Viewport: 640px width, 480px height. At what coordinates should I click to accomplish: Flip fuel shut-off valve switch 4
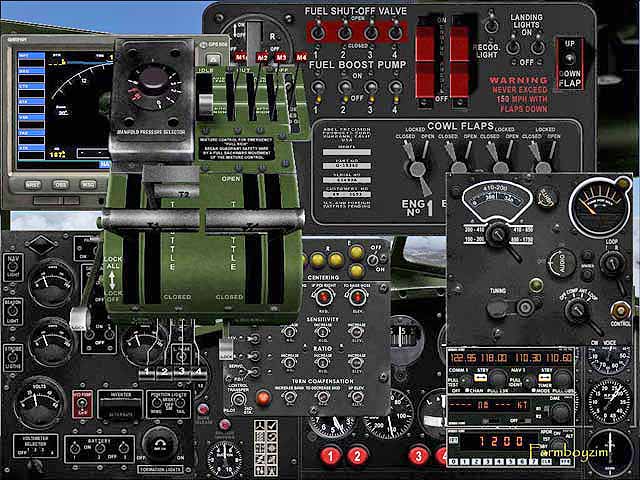click(x=395, y=33)
